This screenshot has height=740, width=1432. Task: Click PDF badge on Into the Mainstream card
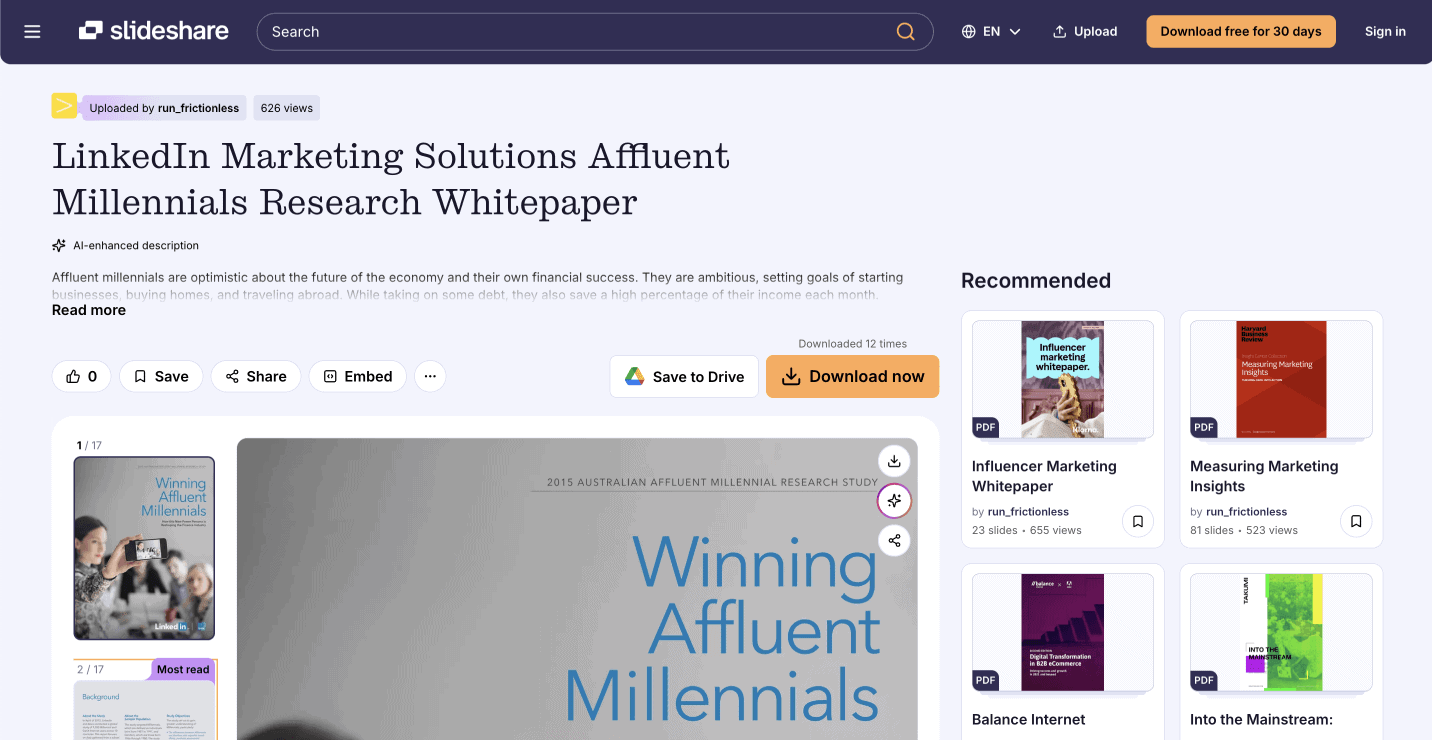point(1204,680)
